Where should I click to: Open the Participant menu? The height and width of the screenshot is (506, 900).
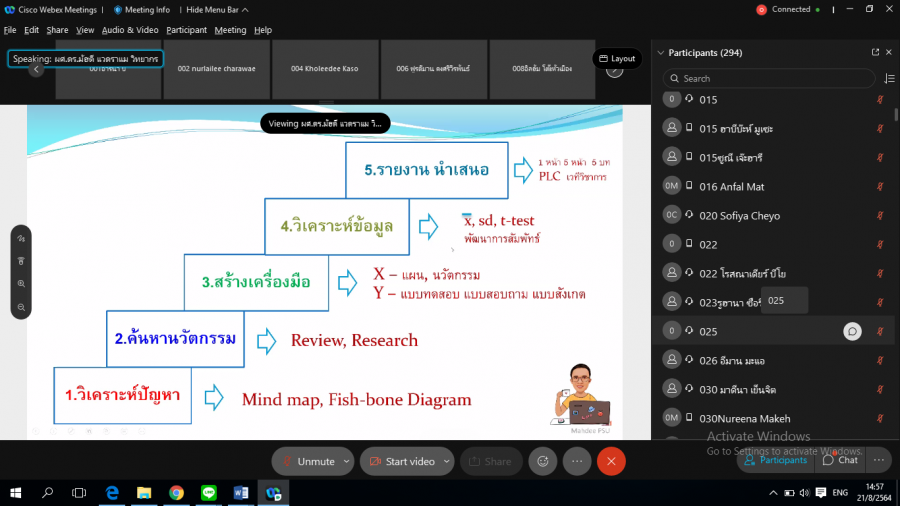click(186, 30)
